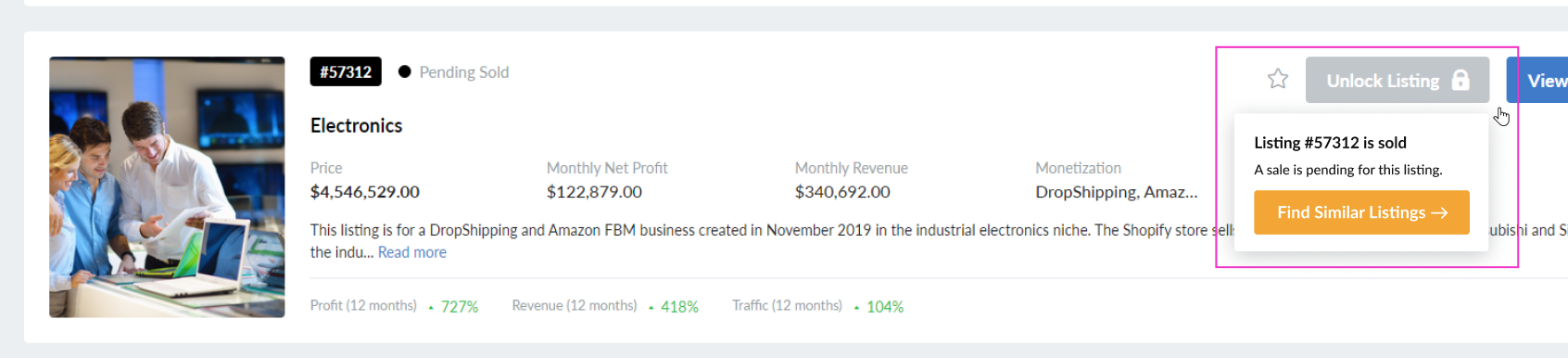The width and height of the screenshot is (1568, 358).
Task: Open the Electronics listing title
Action: (357, 125)
